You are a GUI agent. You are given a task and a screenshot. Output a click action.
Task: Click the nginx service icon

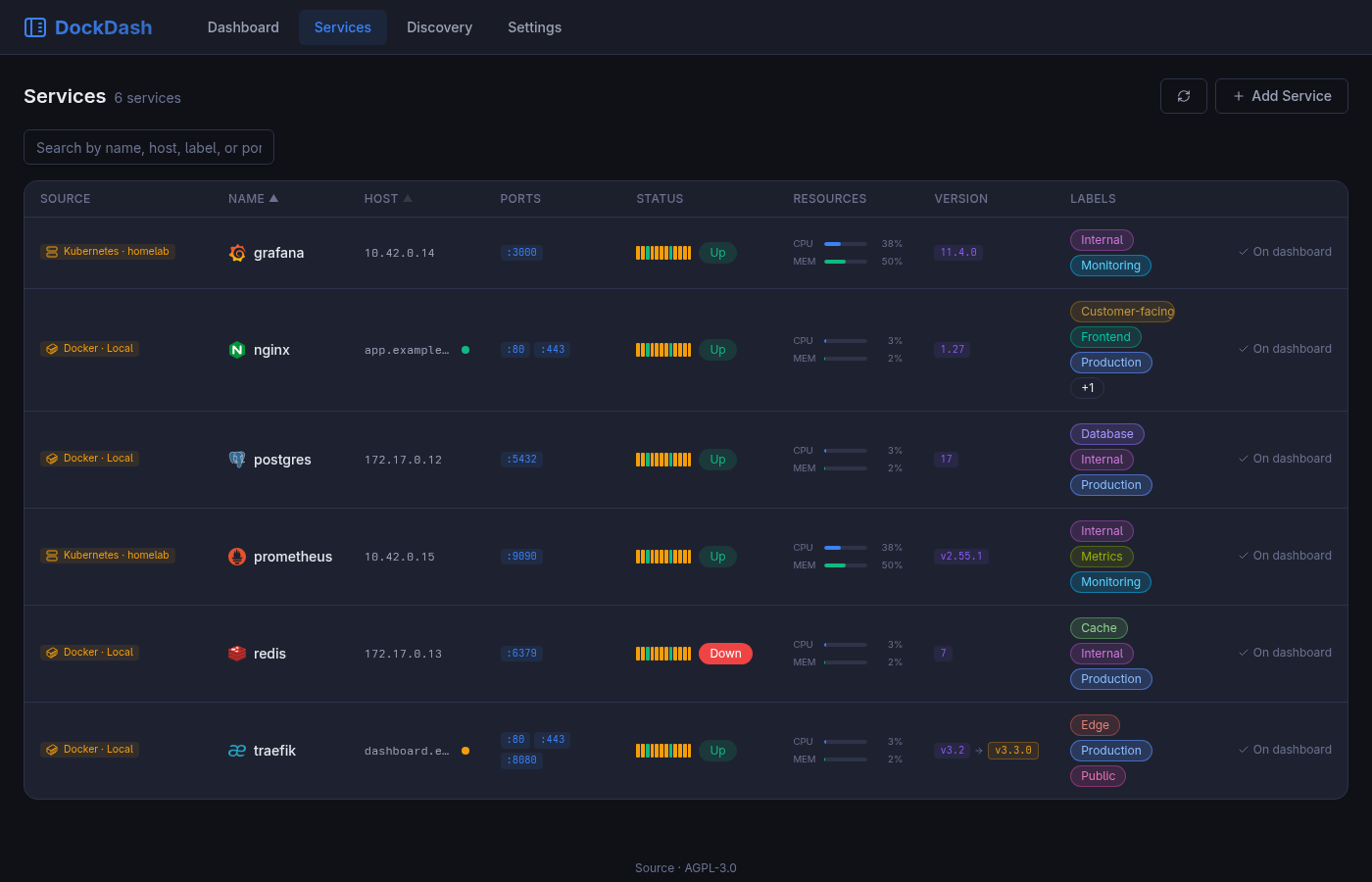click(237, 350)
